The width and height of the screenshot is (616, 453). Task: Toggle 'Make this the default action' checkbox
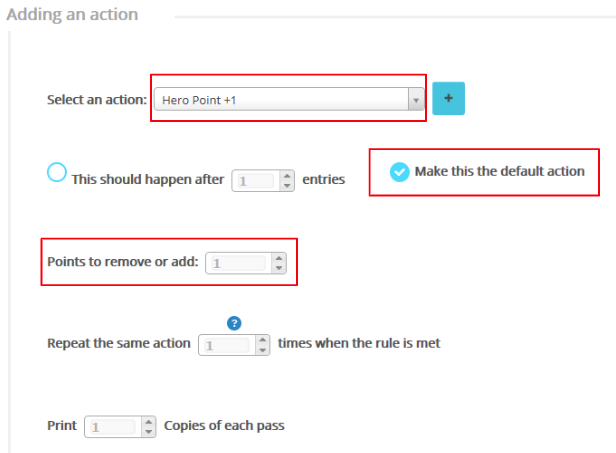click(x=399, y=172)
